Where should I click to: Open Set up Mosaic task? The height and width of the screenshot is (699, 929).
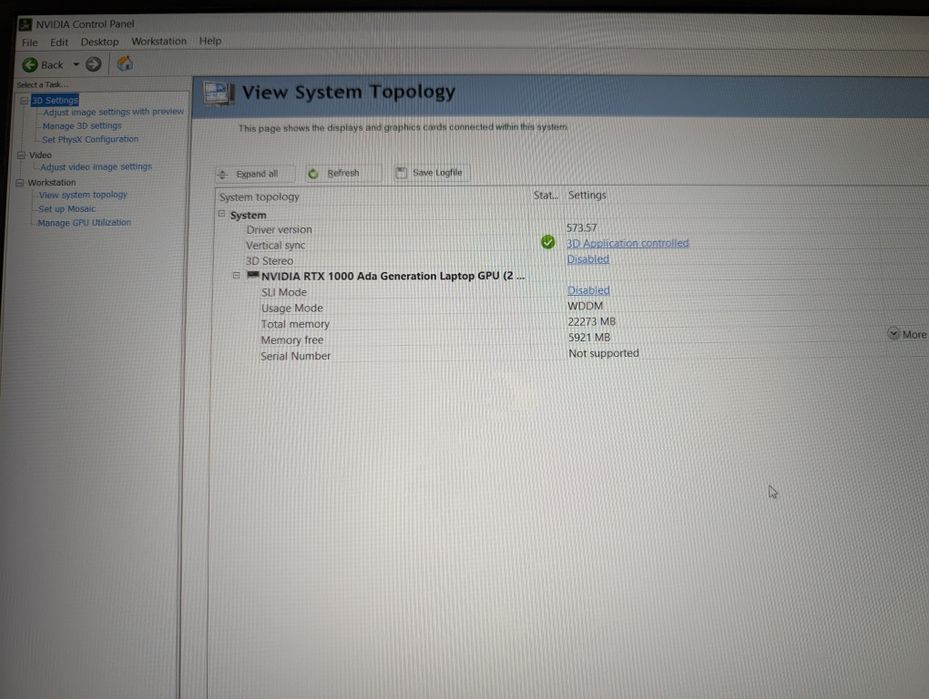click(67, 209)
